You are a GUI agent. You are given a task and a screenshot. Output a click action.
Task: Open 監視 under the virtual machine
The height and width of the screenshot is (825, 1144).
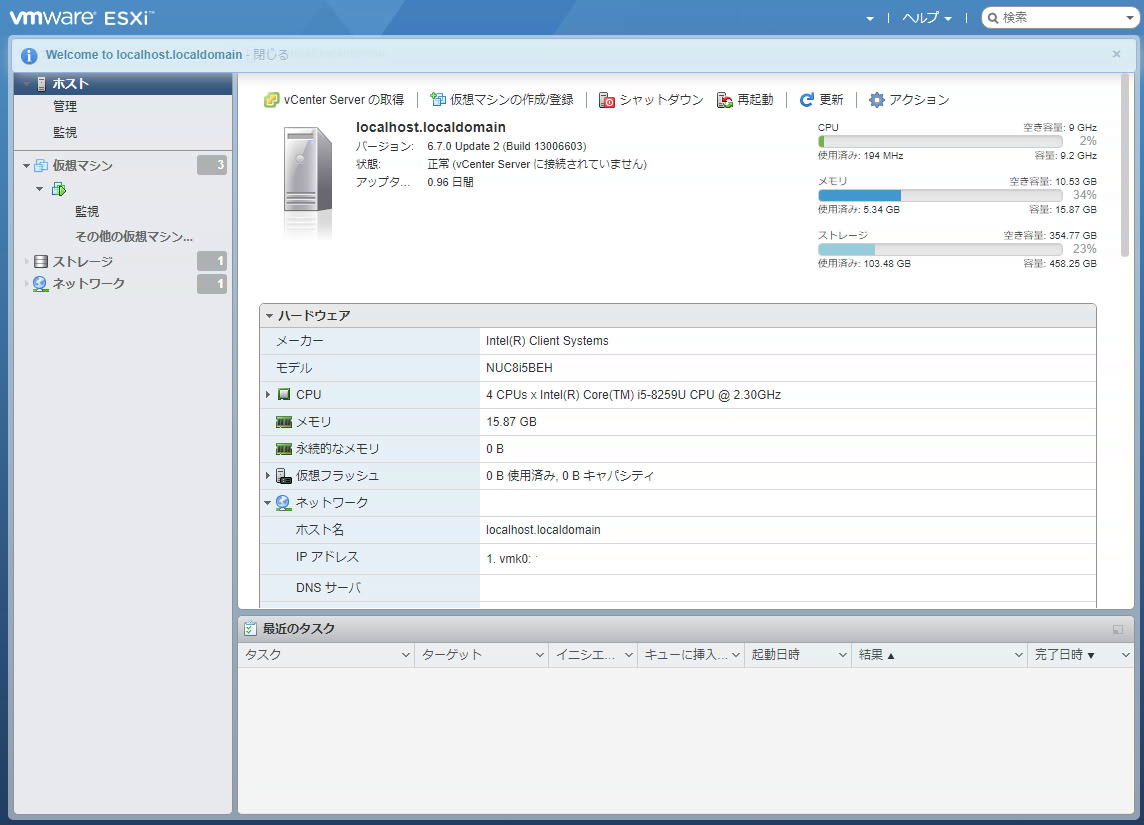tap(87, 212)
